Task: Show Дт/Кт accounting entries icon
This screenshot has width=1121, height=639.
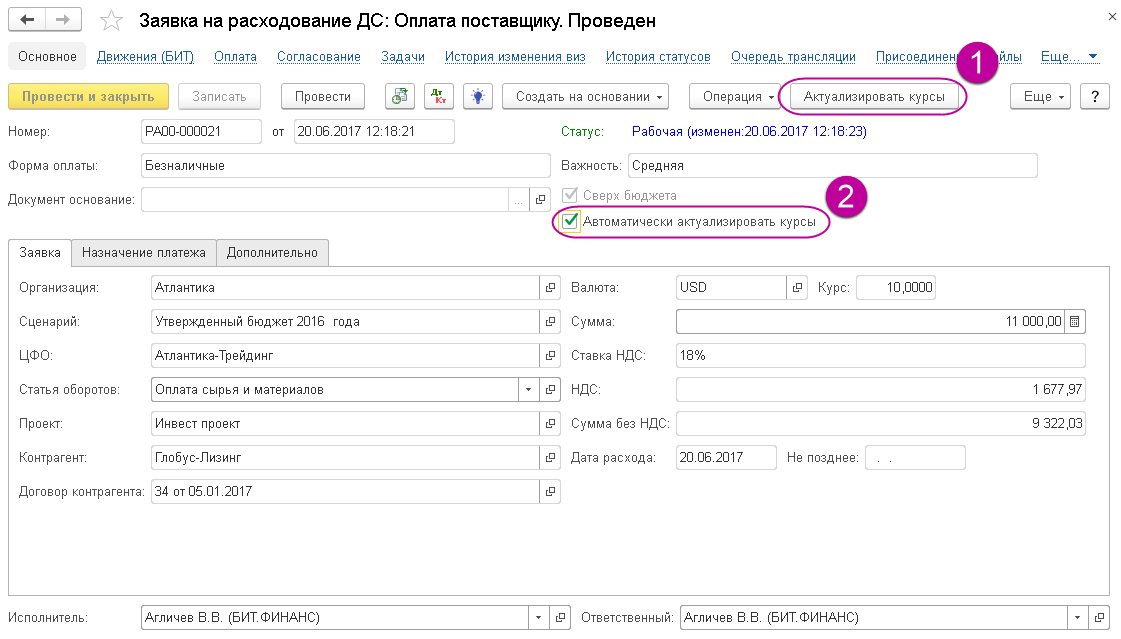Action: coord(439,96)
